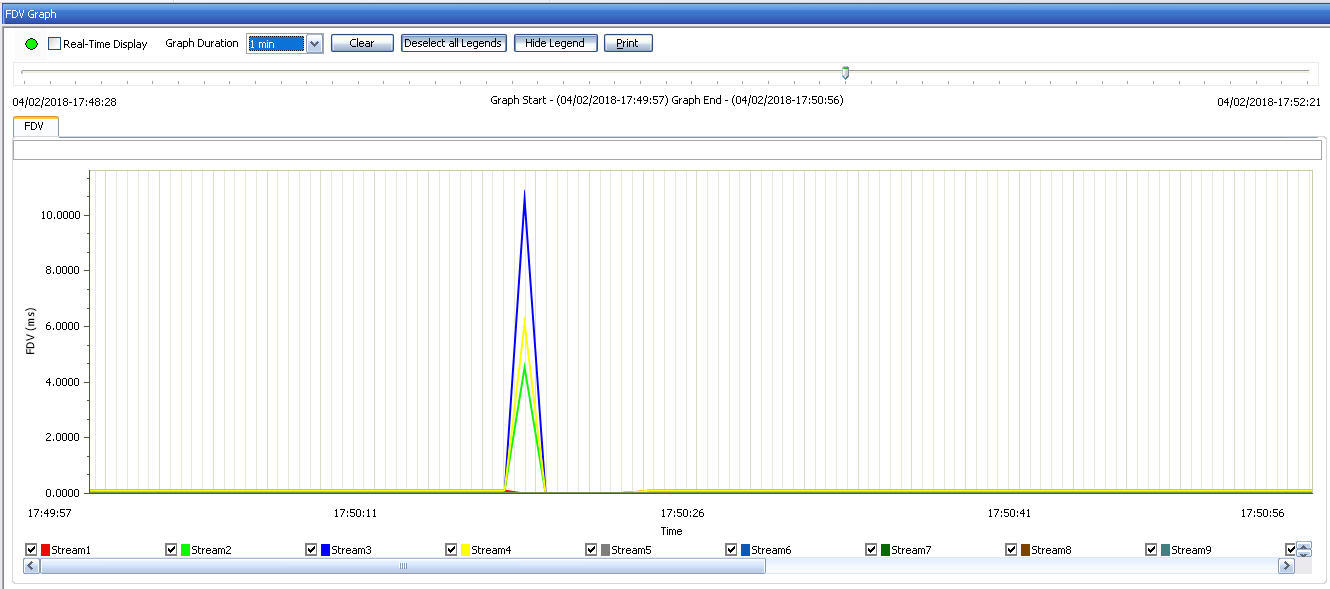The image size is (1330, 589).
Task: Click the 17:50:41 time axis label
Action: [x=1009, y=513]
